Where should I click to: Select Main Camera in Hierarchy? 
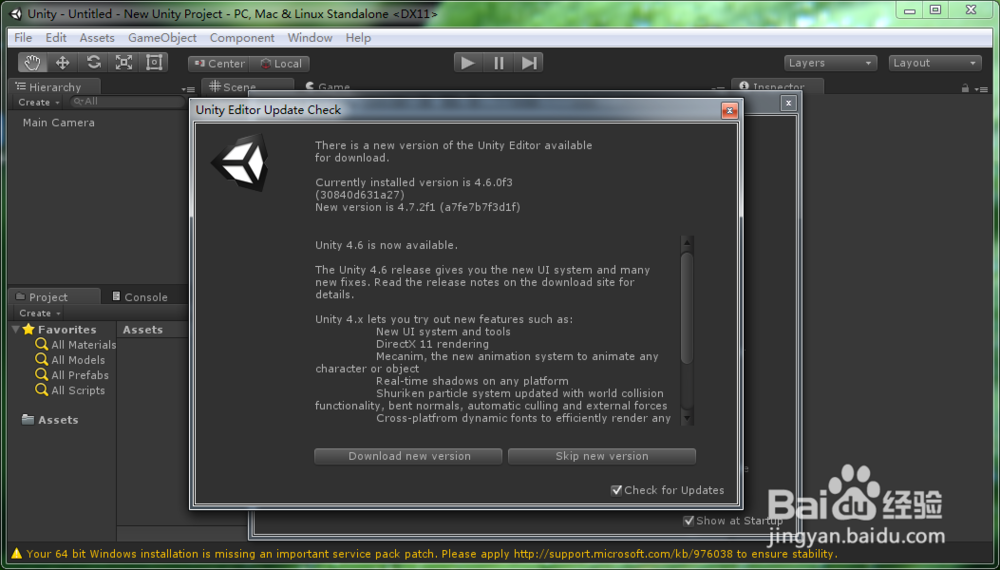tap(59, 122)
